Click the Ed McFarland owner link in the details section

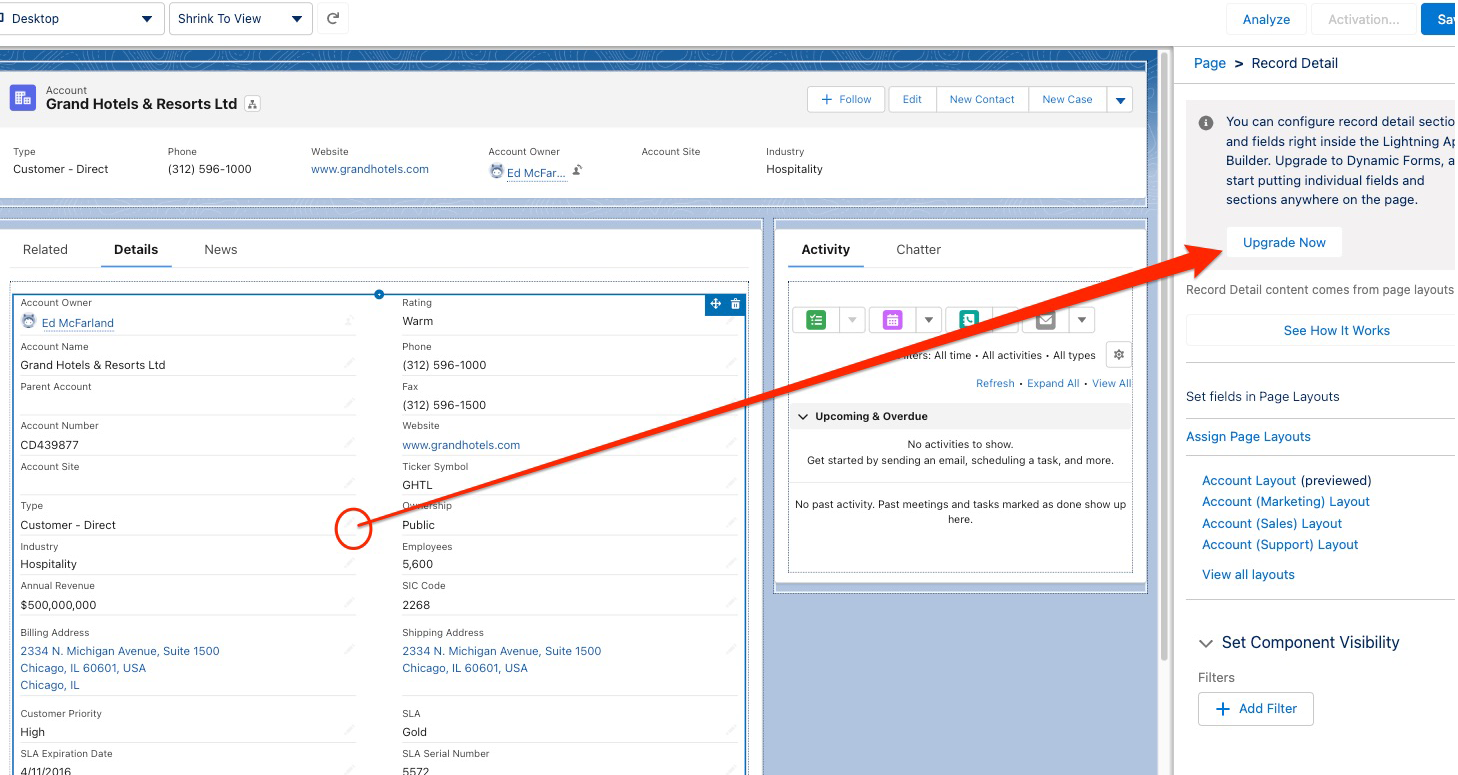pos(78,323)
